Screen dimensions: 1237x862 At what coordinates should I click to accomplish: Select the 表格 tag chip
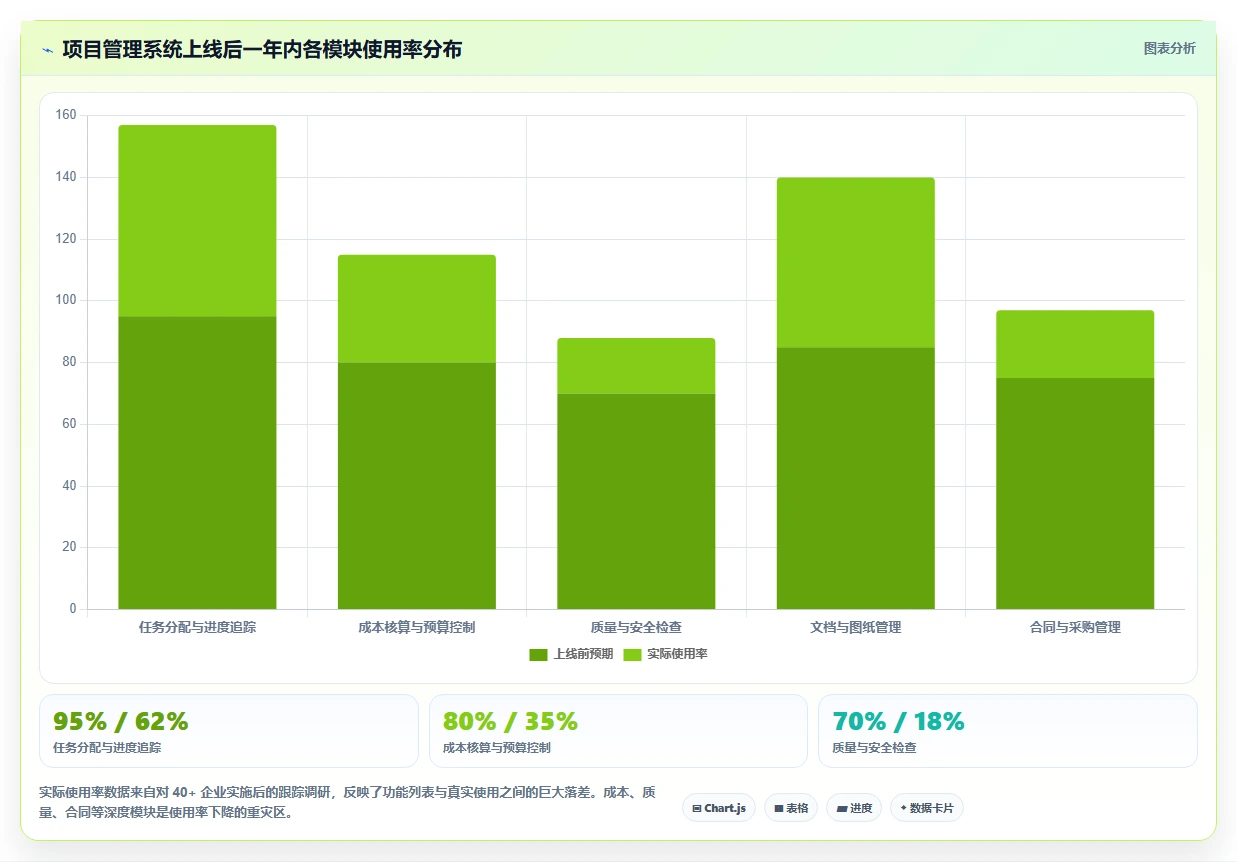pyautogui.click(x=791, y=808)
